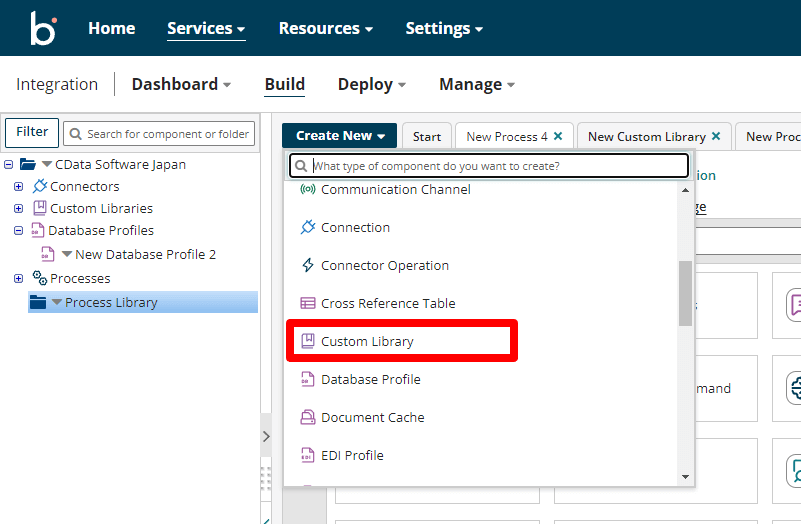Click the Database Profile icon in list

tap(308, 380)
